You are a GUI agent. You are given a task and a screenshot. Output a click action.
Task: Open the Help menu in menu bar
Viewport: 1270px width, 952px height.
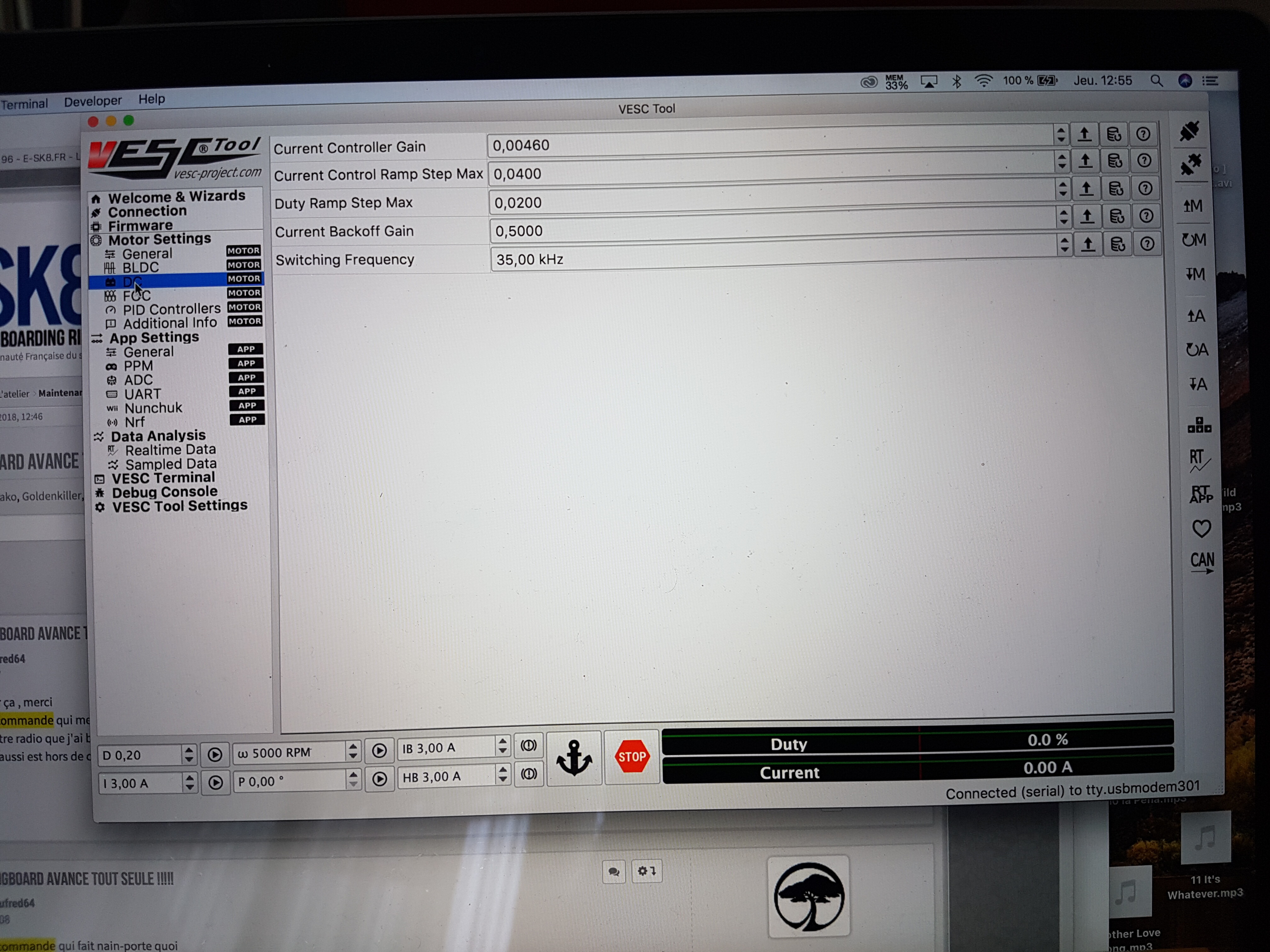[x=151, y=99]
